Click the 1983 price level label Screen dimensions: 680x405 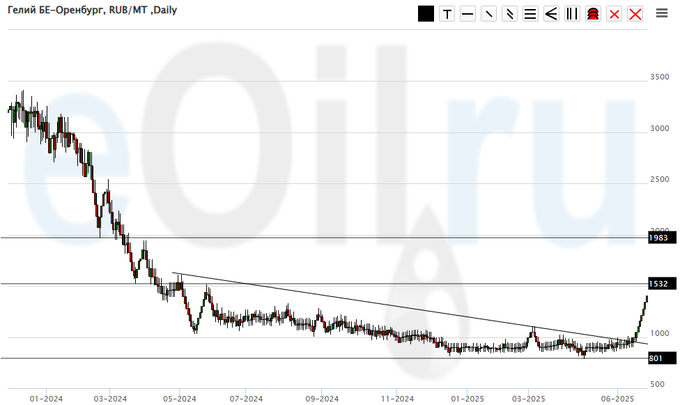658,238
